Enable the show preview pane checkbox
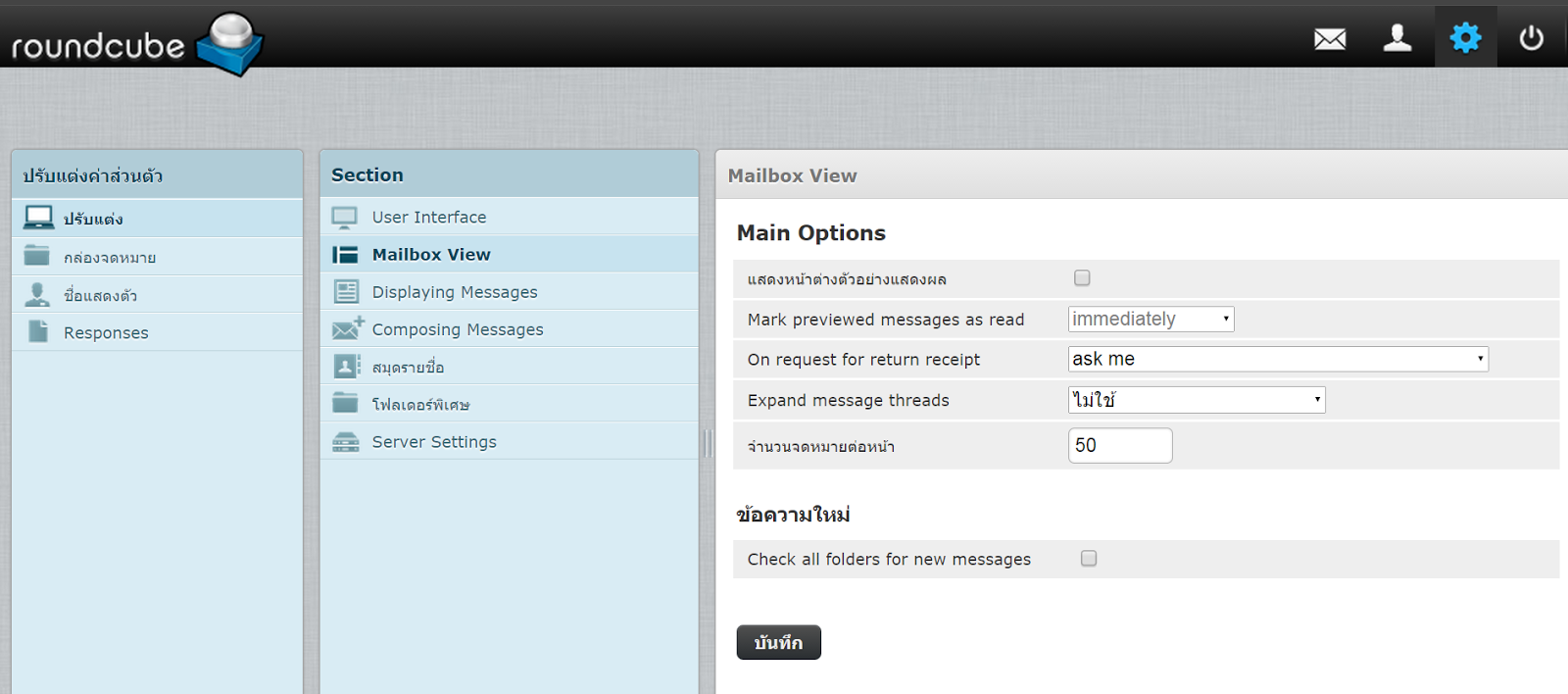 (x=1082, y=278)
